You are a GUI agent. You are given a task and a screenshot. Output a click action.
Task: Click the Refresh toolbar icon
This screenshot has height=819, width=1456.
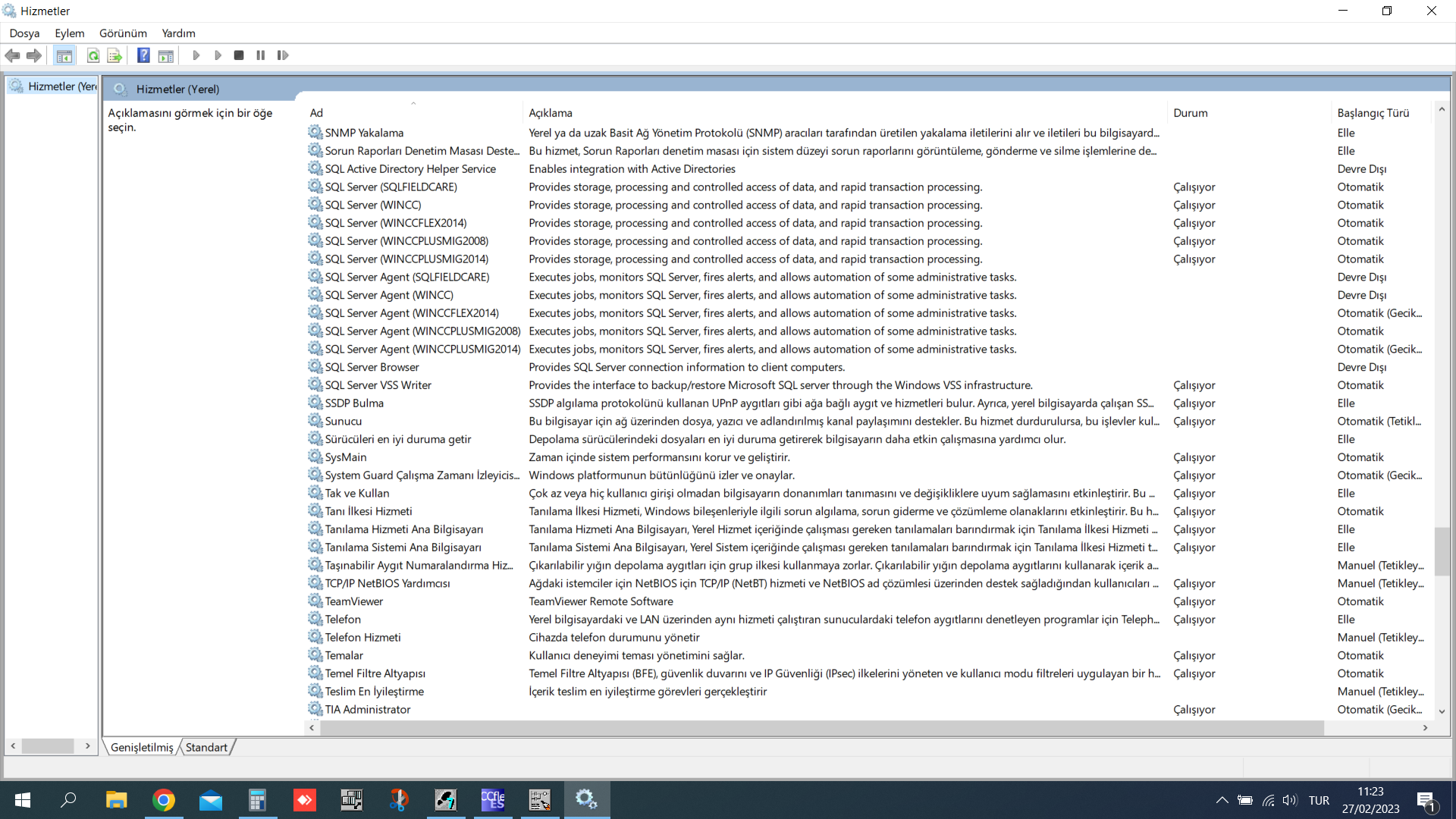[93, 55]
